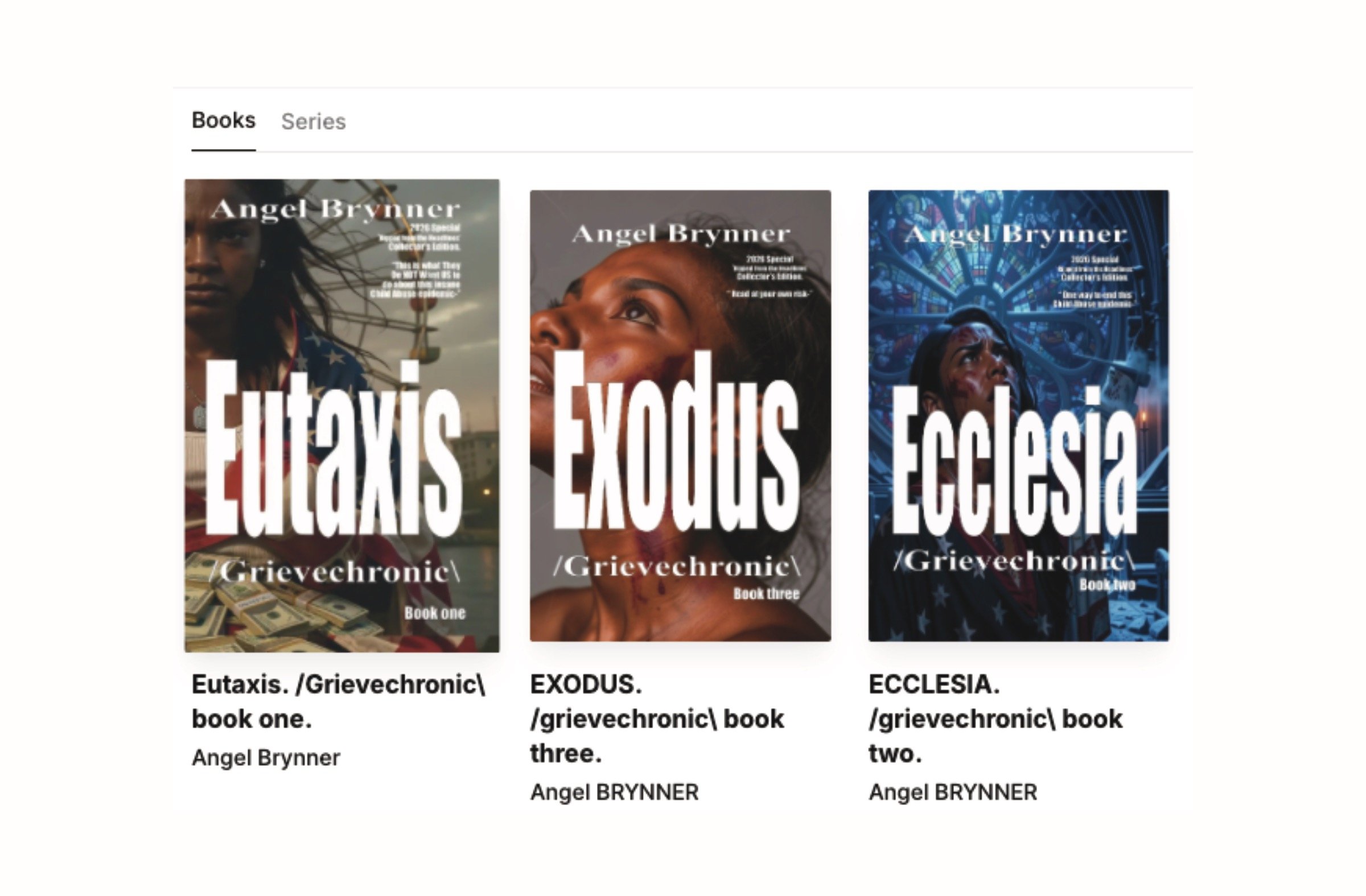Switch to the Series tab
Viewport: 1366px width, 896px height.
(x=314, y=122)
